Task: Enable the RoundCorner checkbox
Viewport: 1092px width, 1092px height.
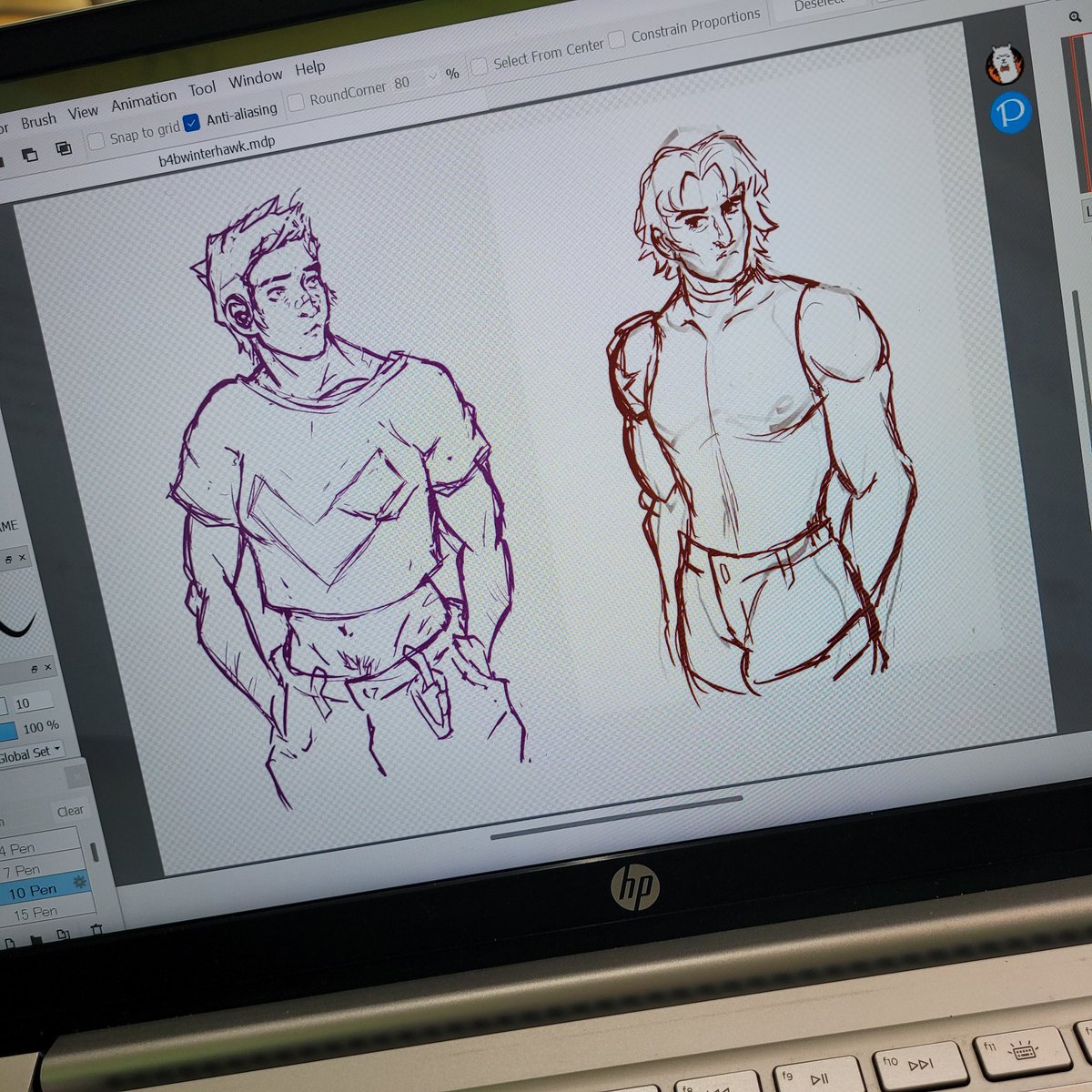Action: coord(295,103)
